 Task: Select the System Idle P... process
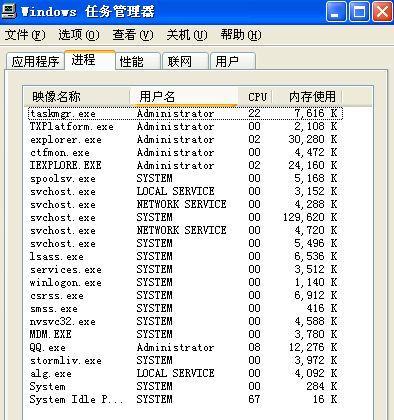(185, 399)
